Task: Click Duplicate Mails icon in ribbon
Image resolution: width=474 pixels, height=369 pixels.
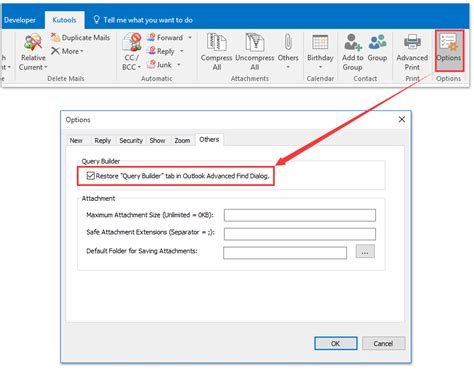Action: [x=55, y=37]
